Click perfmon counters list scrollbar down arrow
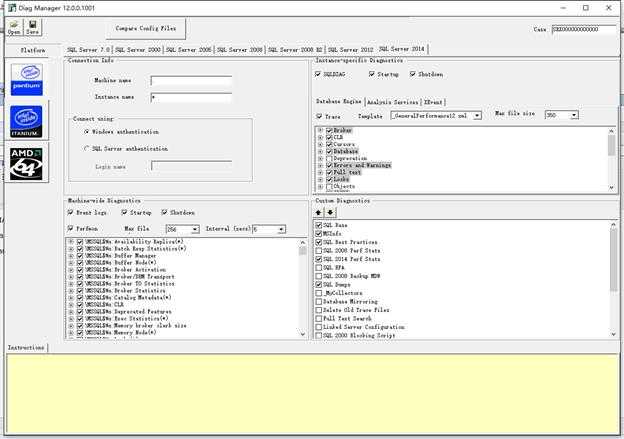 (x=303, y=334)
